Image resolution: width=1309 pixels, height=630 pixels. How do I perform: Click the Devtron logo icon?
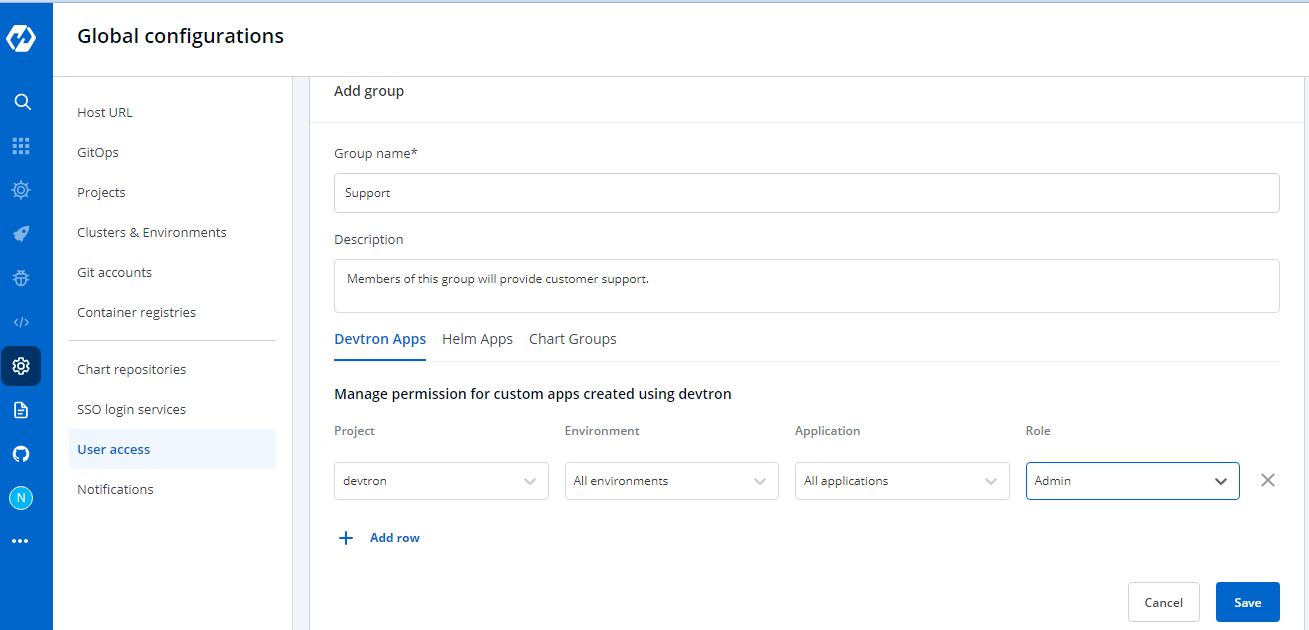21,38
